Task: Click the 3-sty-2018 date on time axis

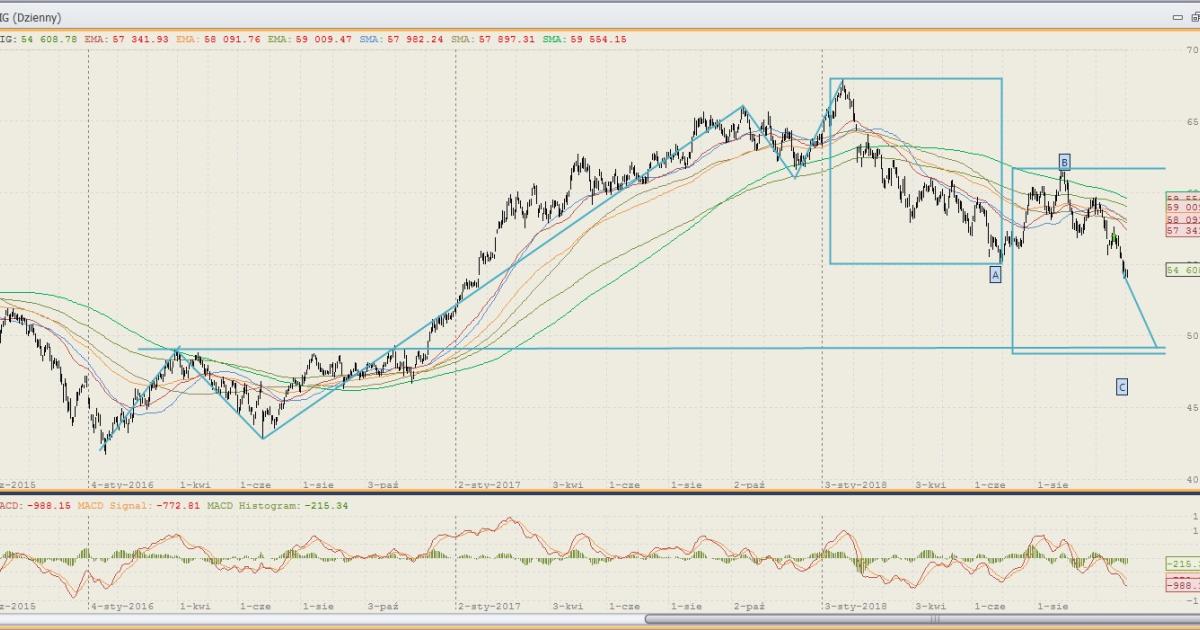Action: pos(856,484)
